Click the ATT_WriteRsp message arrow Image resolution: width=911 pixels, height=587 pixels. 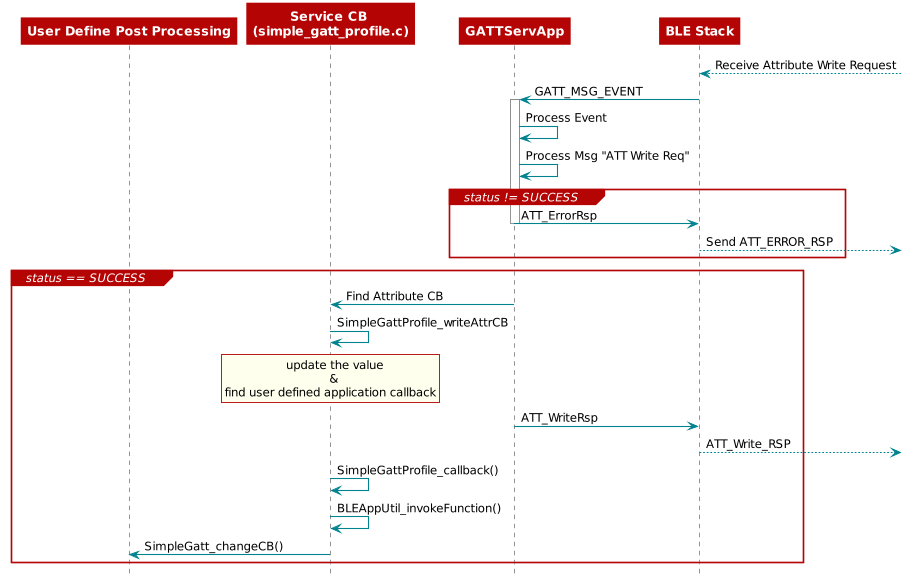(605, 426)
